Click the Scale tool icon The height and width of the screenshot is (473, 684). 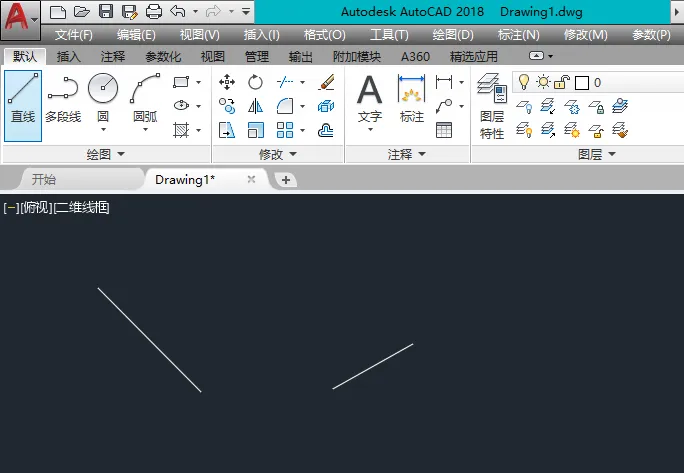[255, 130]
